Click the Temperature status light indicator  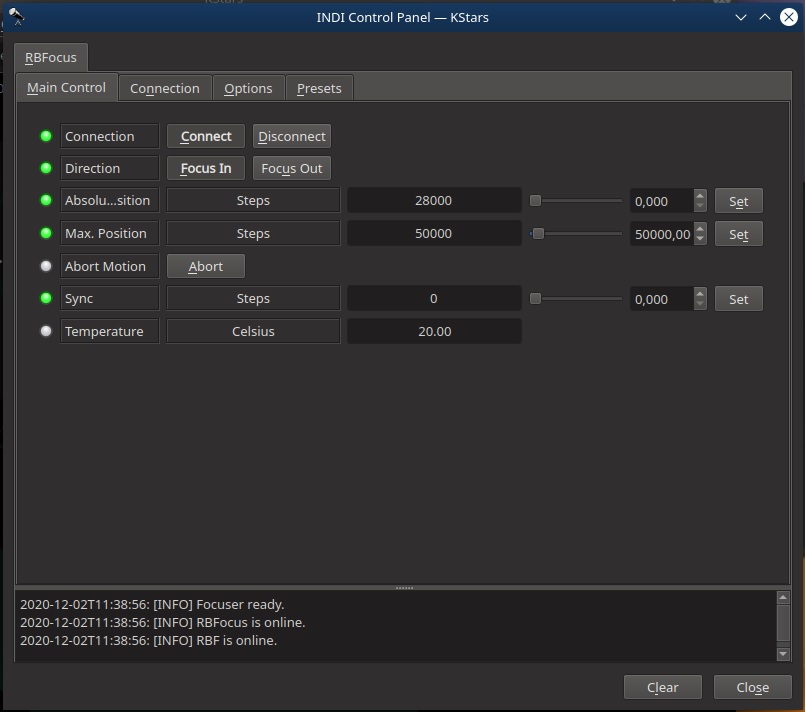click(46, 331)
